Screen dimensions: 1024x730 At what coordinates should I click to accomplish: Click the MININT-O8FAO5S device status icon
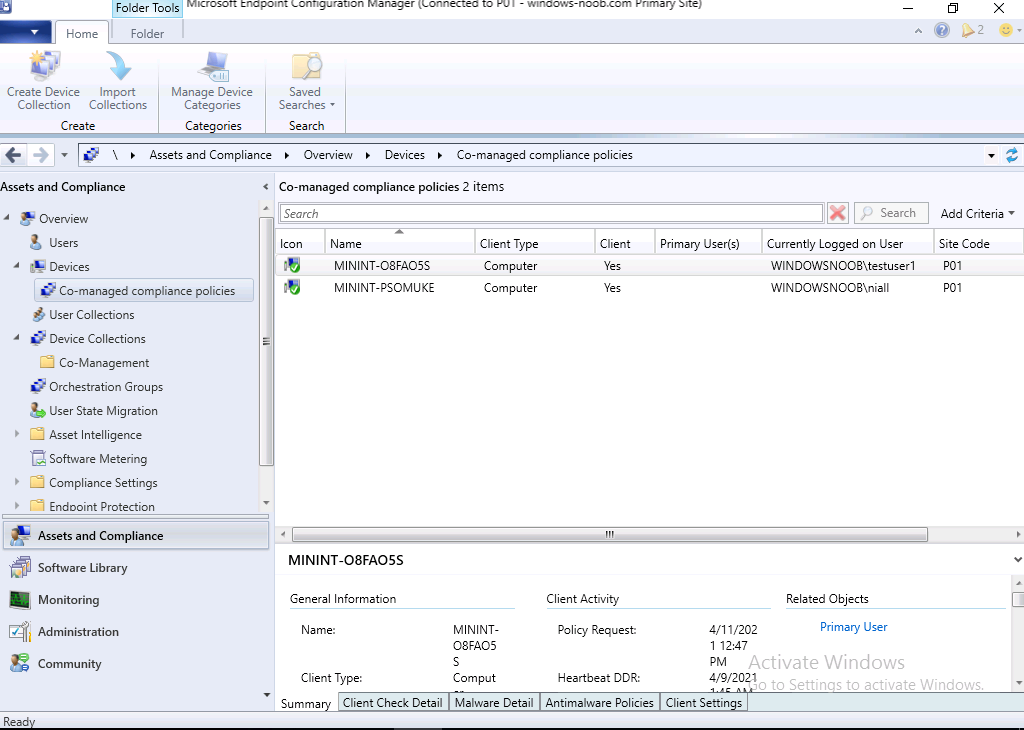[292, 265]
